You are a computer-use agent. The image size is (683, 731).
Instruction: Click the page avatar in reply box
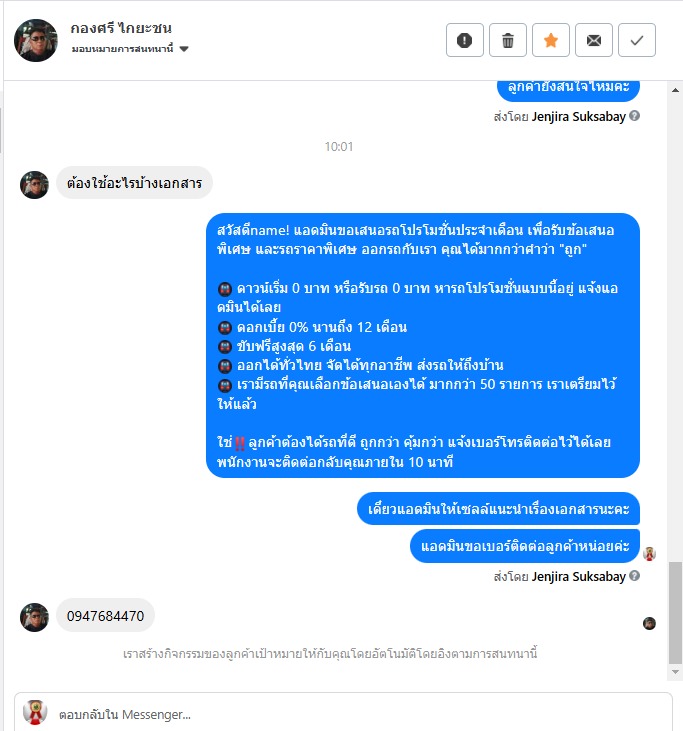(x=35, y=712)
